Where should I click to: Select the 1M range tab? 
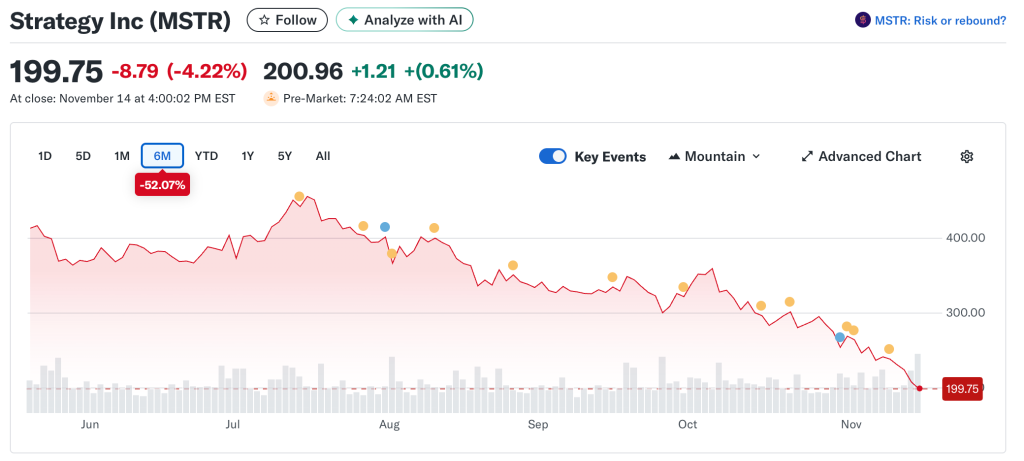(x=122, y=156)
